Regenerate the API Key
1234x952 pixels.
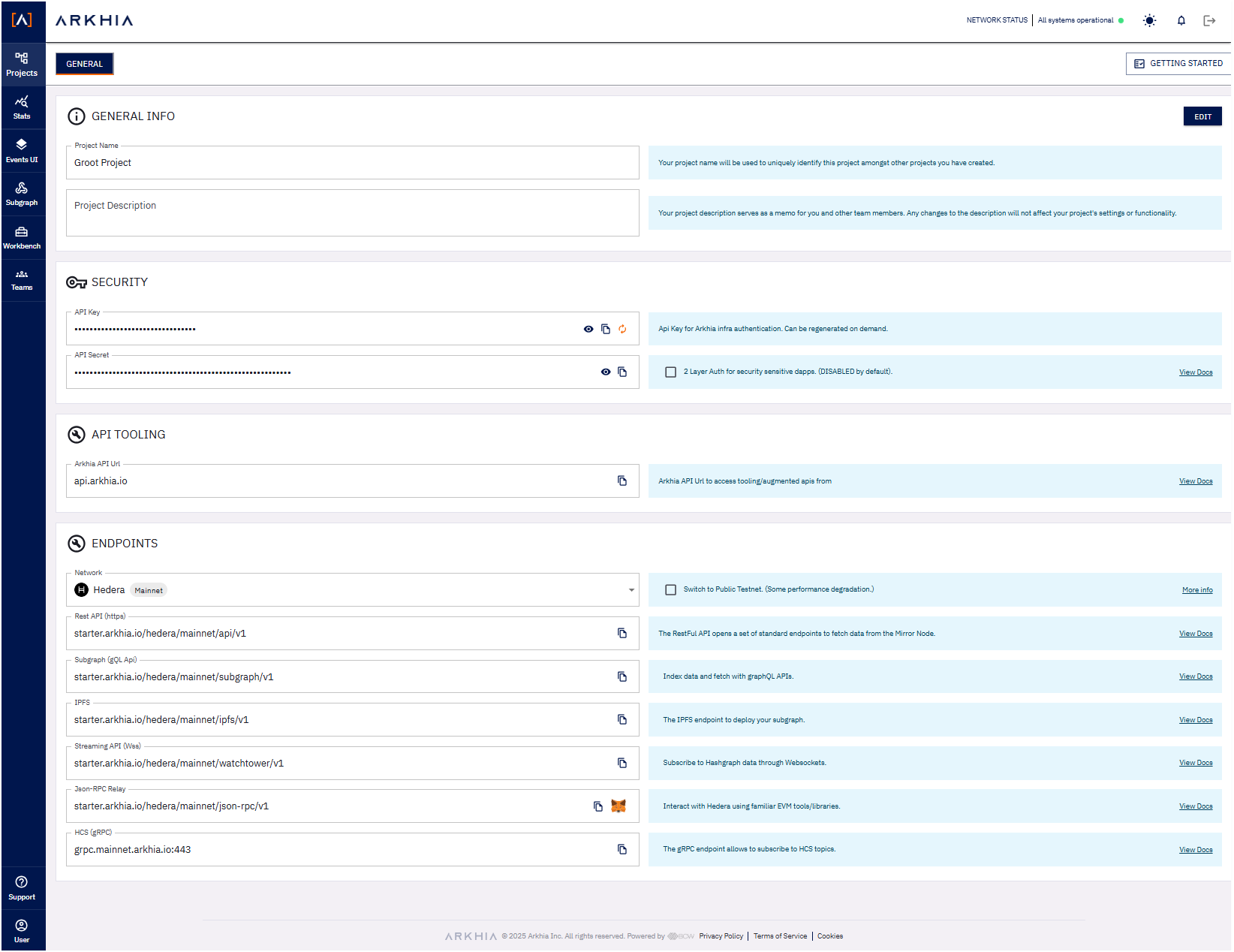tap(622, 329)
